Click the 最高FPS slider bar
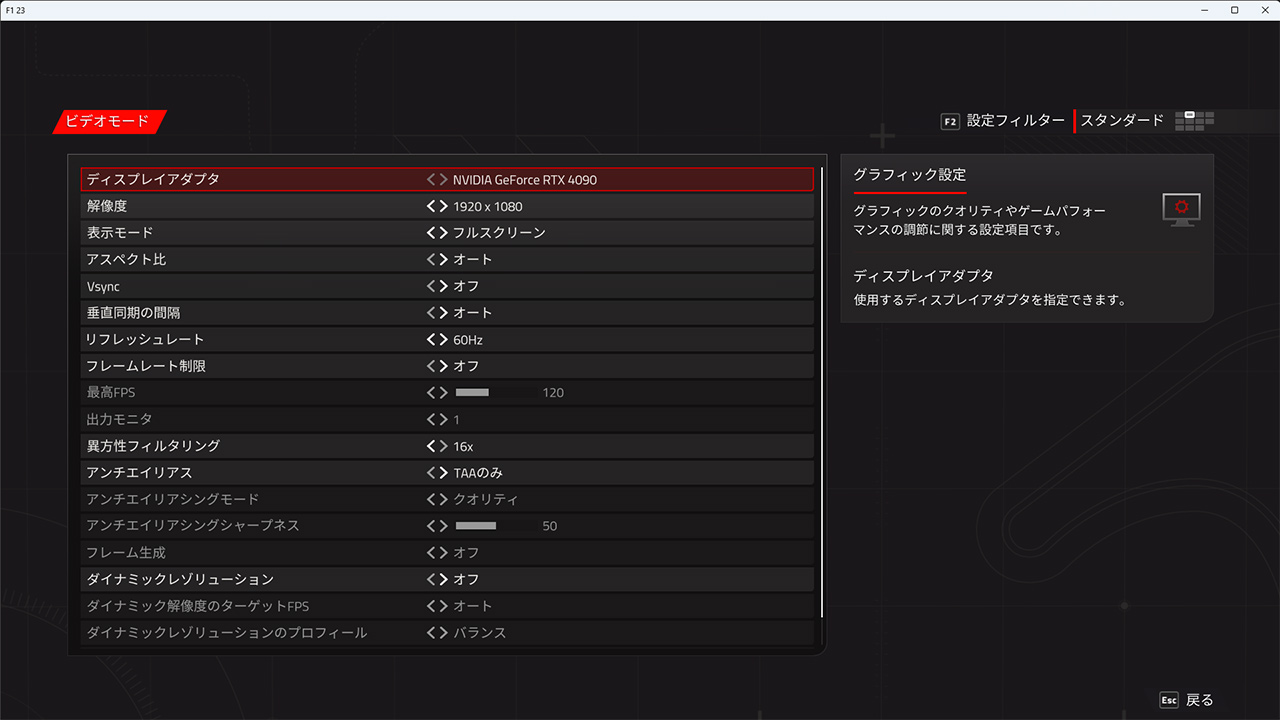This screenshot has height=720, width=1280. [495, 393]
